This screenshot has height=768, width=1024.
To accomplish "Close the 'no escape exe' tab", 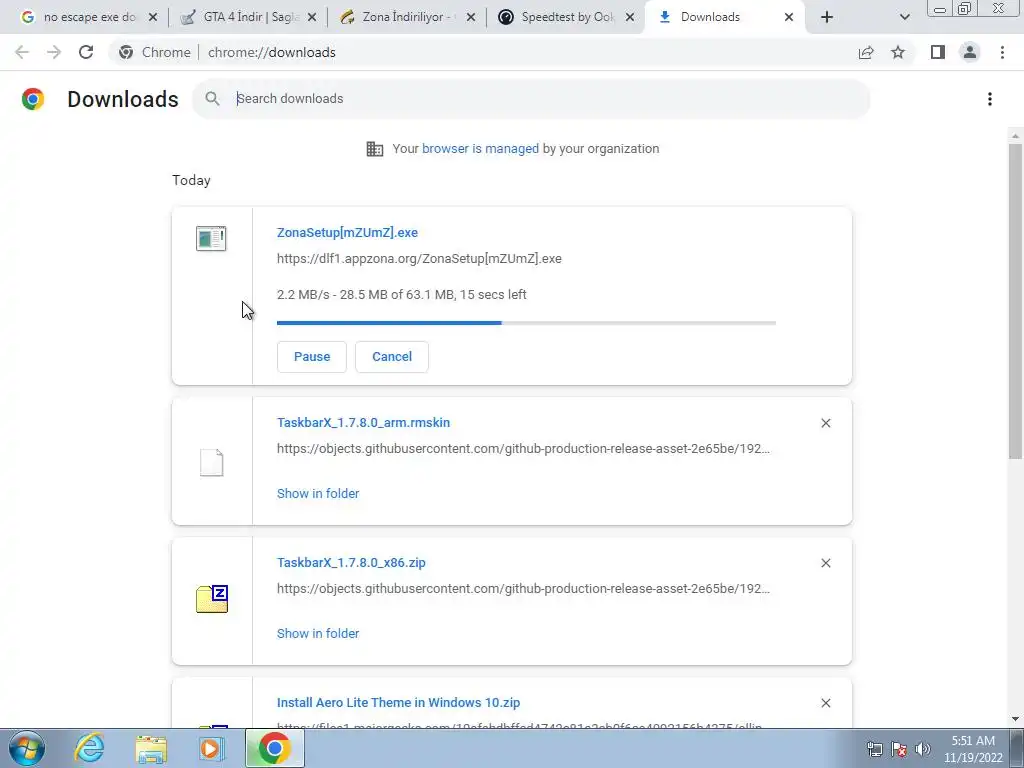I will click(x=153, y=17).
